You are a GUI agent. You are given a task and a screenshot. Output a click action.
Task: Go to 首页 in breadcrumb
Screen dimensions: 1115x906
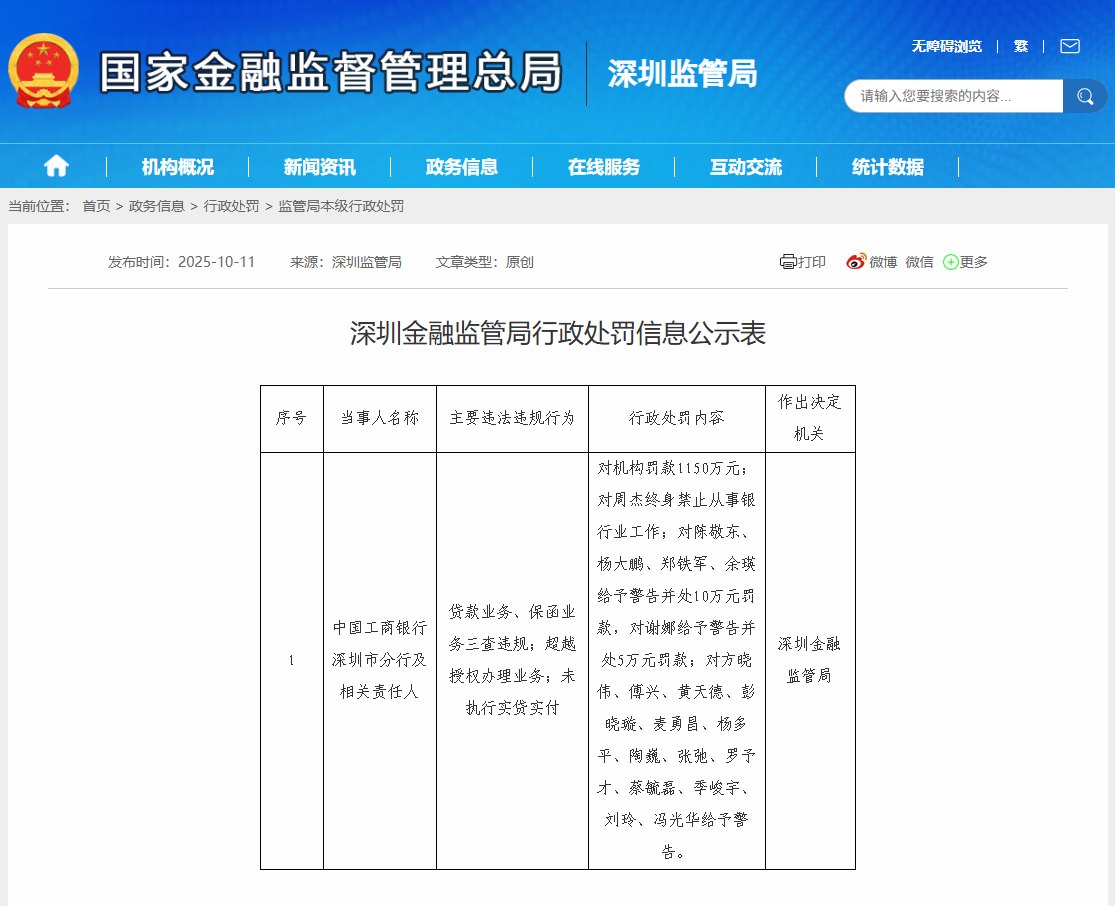[96, 206]
